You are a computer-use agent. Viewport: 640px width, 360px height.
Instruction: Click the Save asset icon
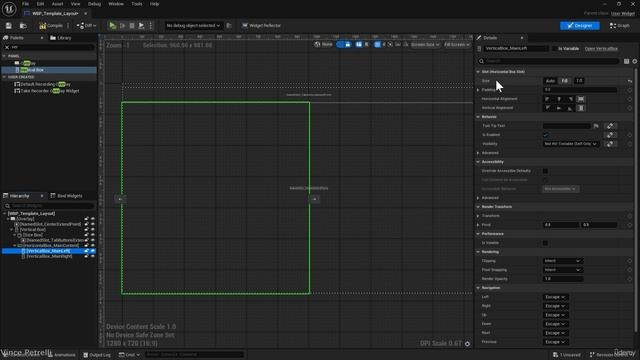(x=9, y=26)
